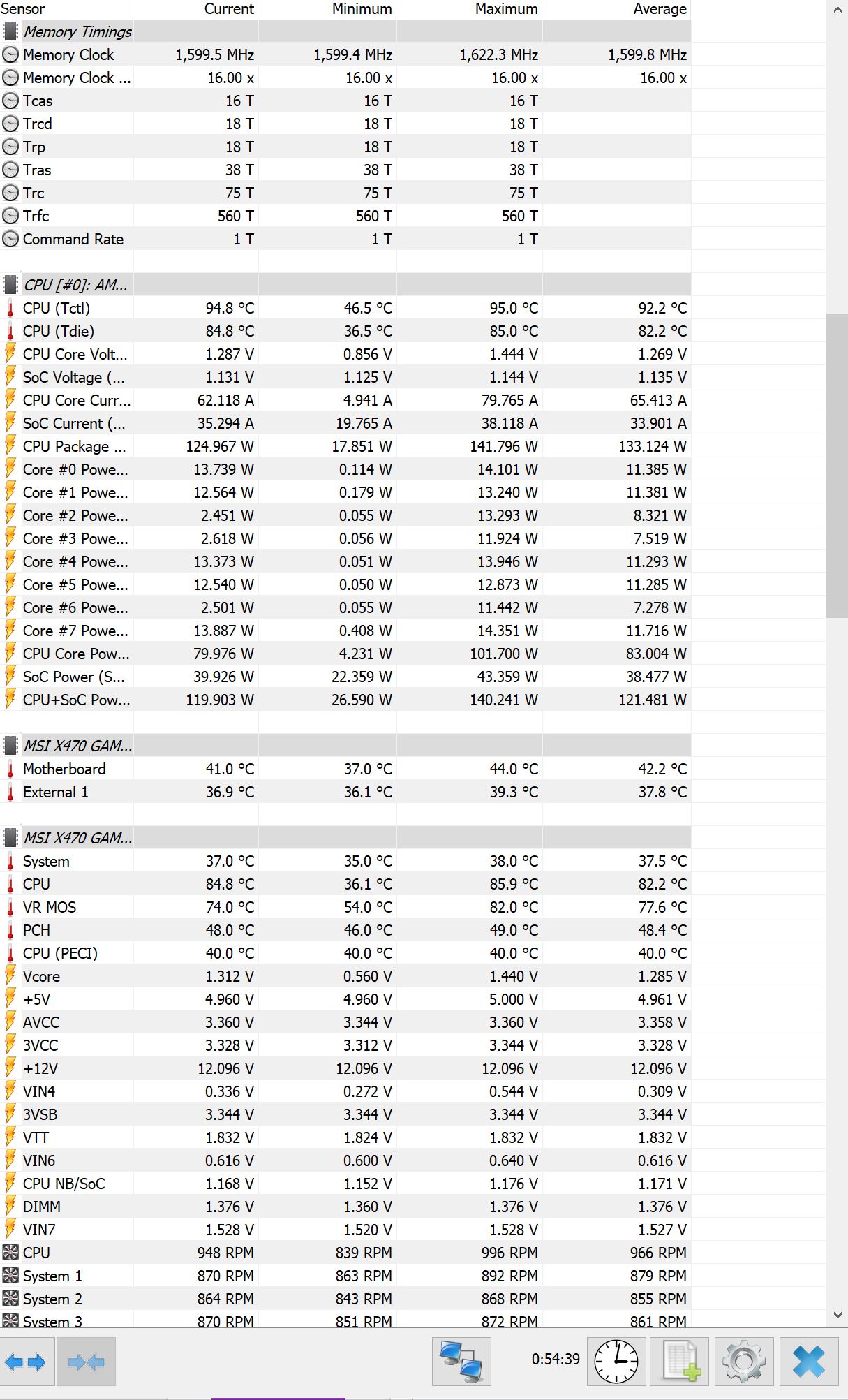
Task: Click the collapse columns inward arrows button
Action: (x=86, y=1362)
